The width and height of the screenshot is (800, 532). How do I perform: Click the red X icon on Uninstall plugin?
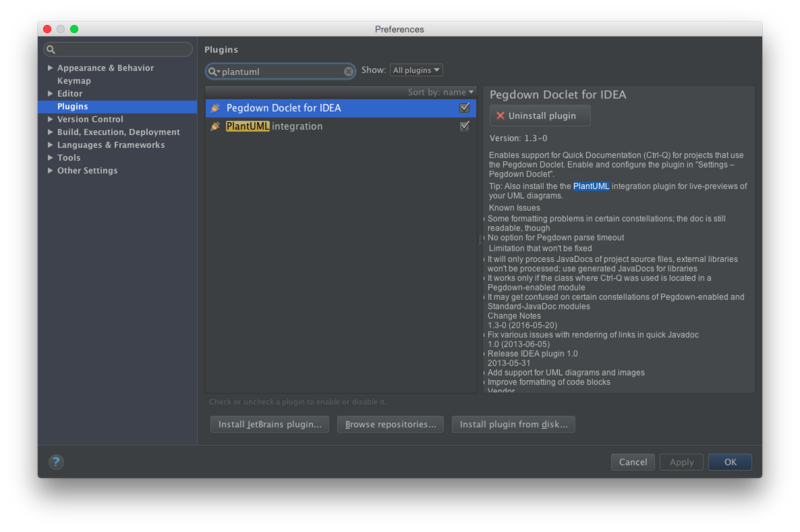[500, 116]
